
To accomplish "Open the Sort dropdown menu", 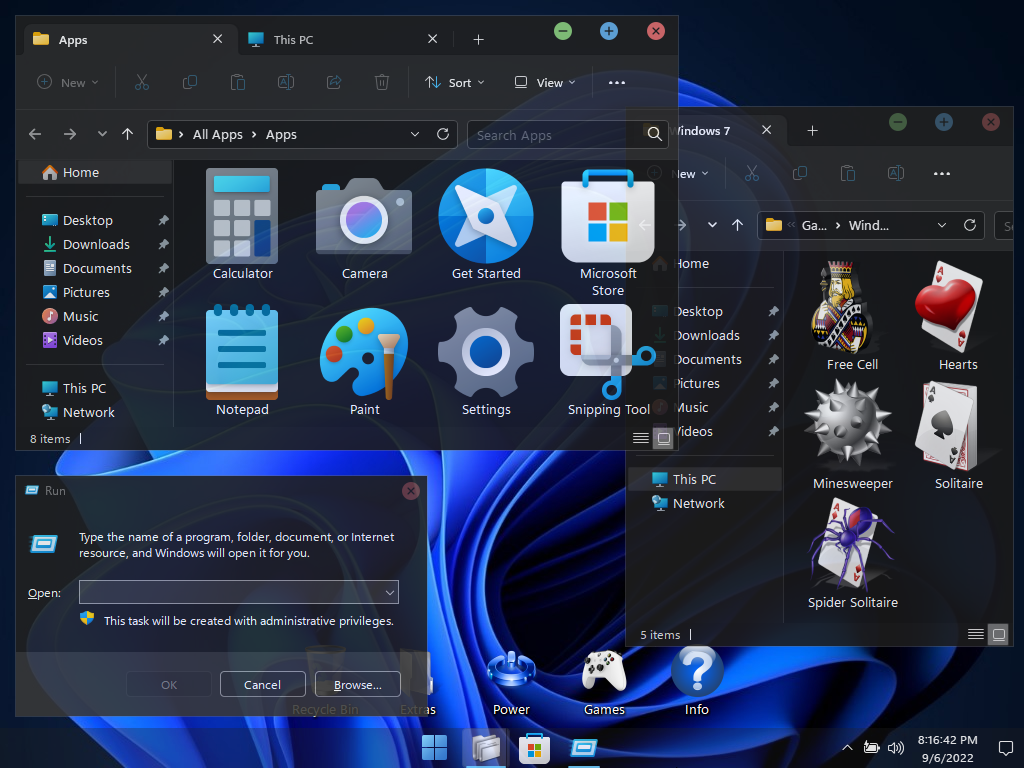I will [455, 82].
